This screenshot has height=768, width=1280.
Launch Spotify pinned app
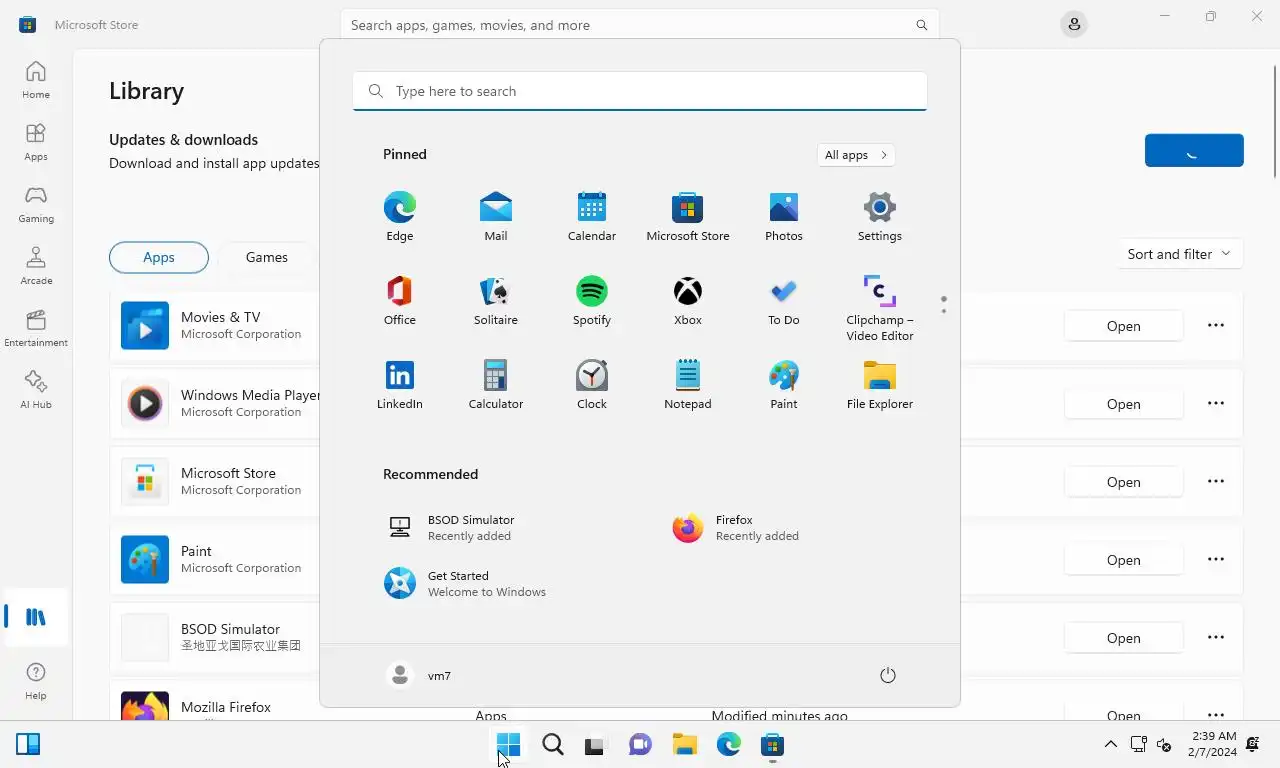click(x=592, y=301)
